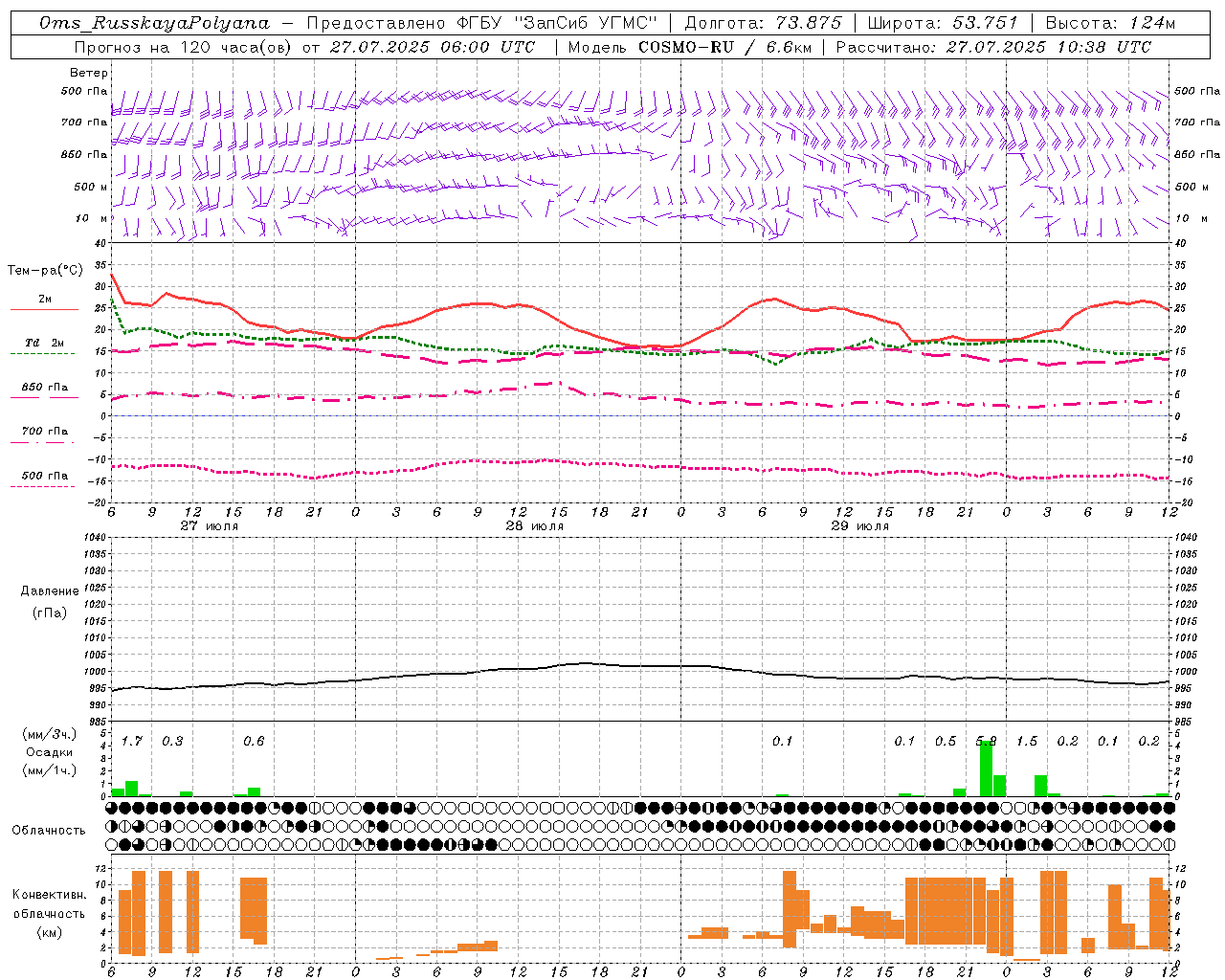Click the 0.3 precipitation total value

click(172, 741)
